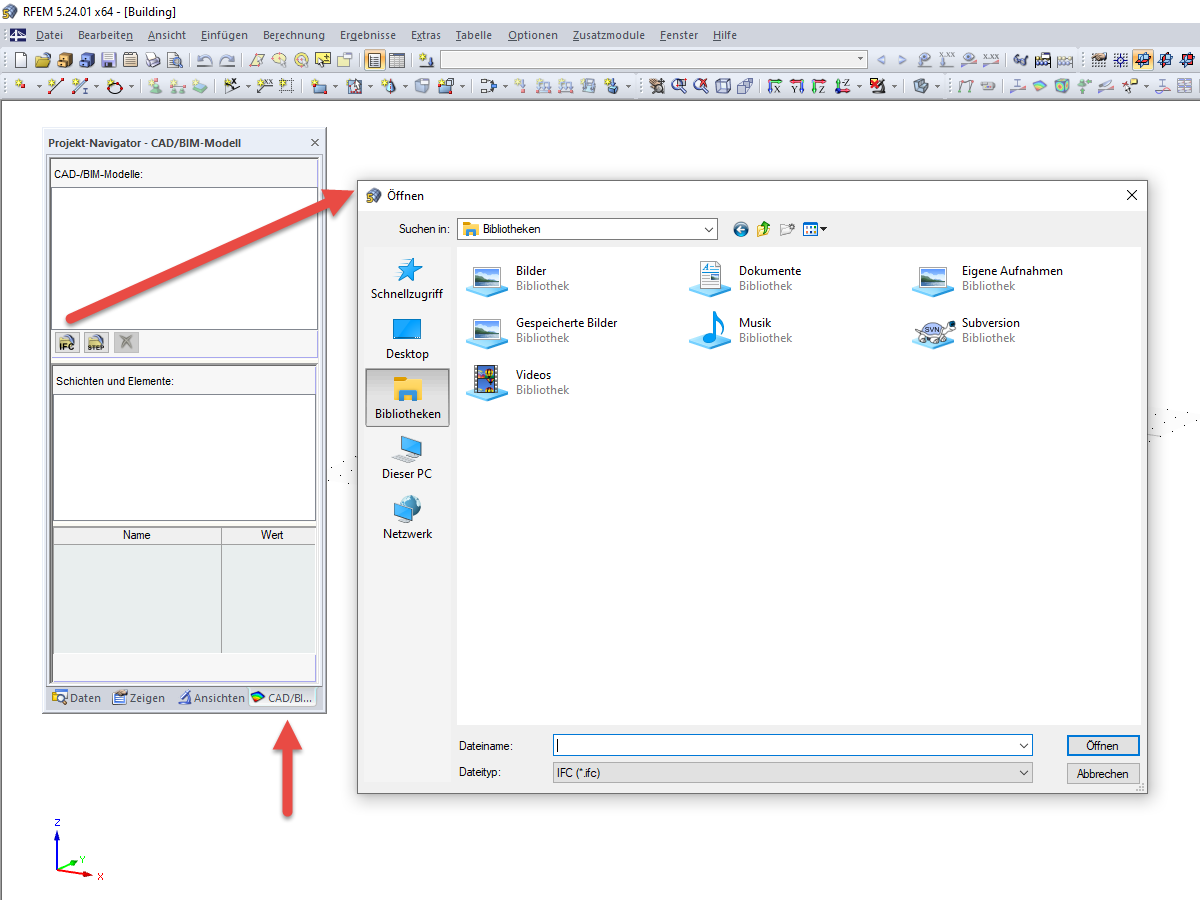Click the New model icon
This screenshot has width=1200, height=900.
21,60
